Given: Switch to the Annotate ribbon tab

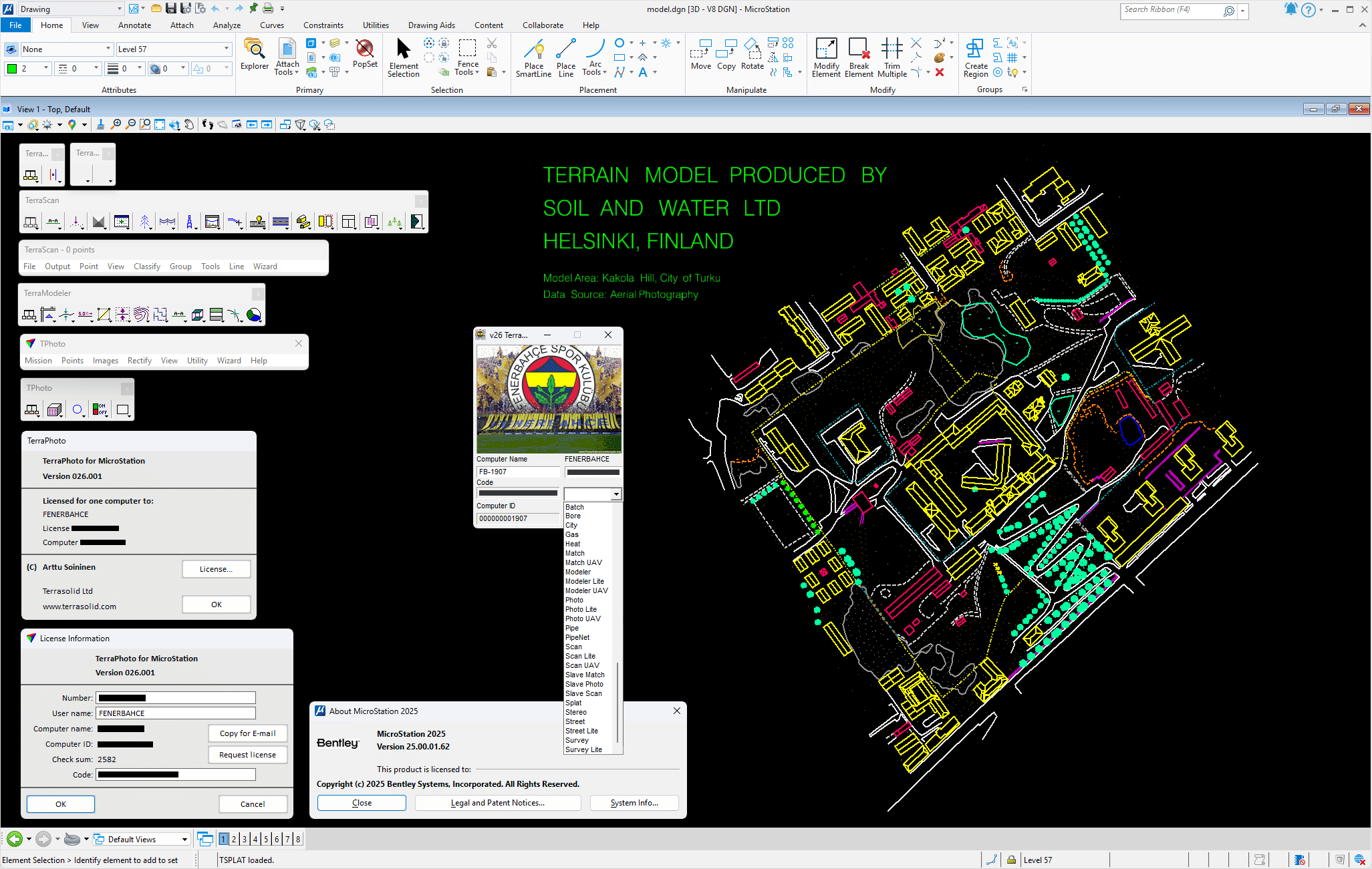Looking at the screenshot, I should tap(134, 25).
